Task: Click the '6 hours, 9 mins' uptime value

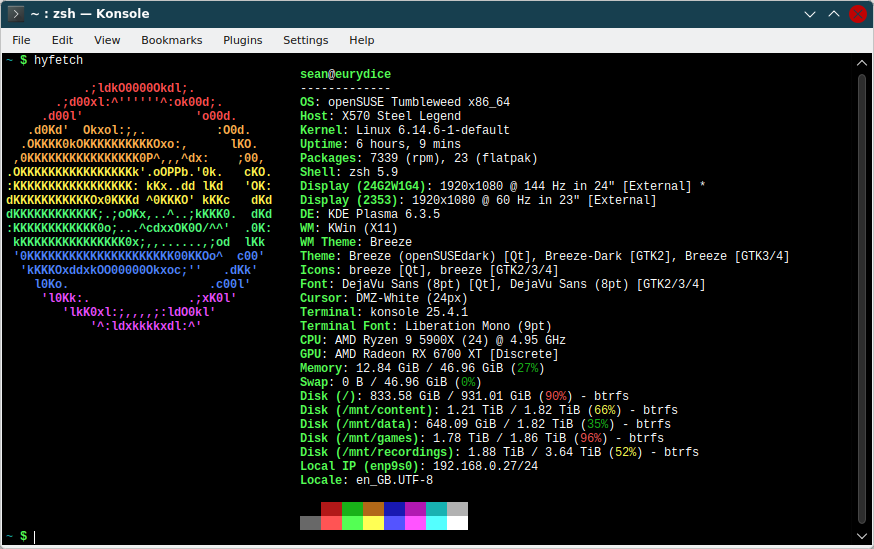Action: click(408, 144)
